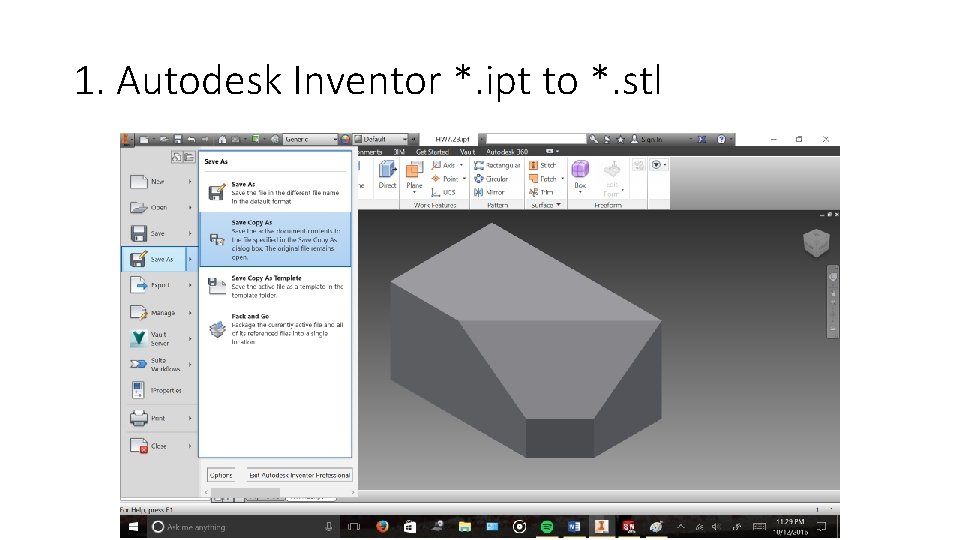Click the Mirror tool

point(489,192)
